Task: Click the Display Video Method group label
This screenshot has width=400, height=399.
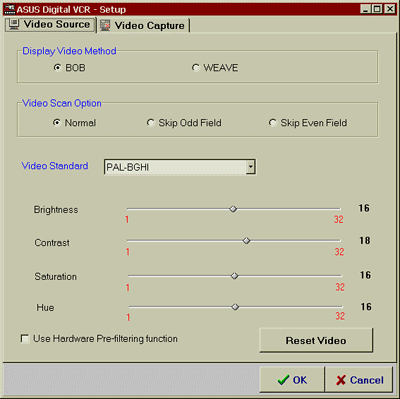Action: tap(69, 51)
